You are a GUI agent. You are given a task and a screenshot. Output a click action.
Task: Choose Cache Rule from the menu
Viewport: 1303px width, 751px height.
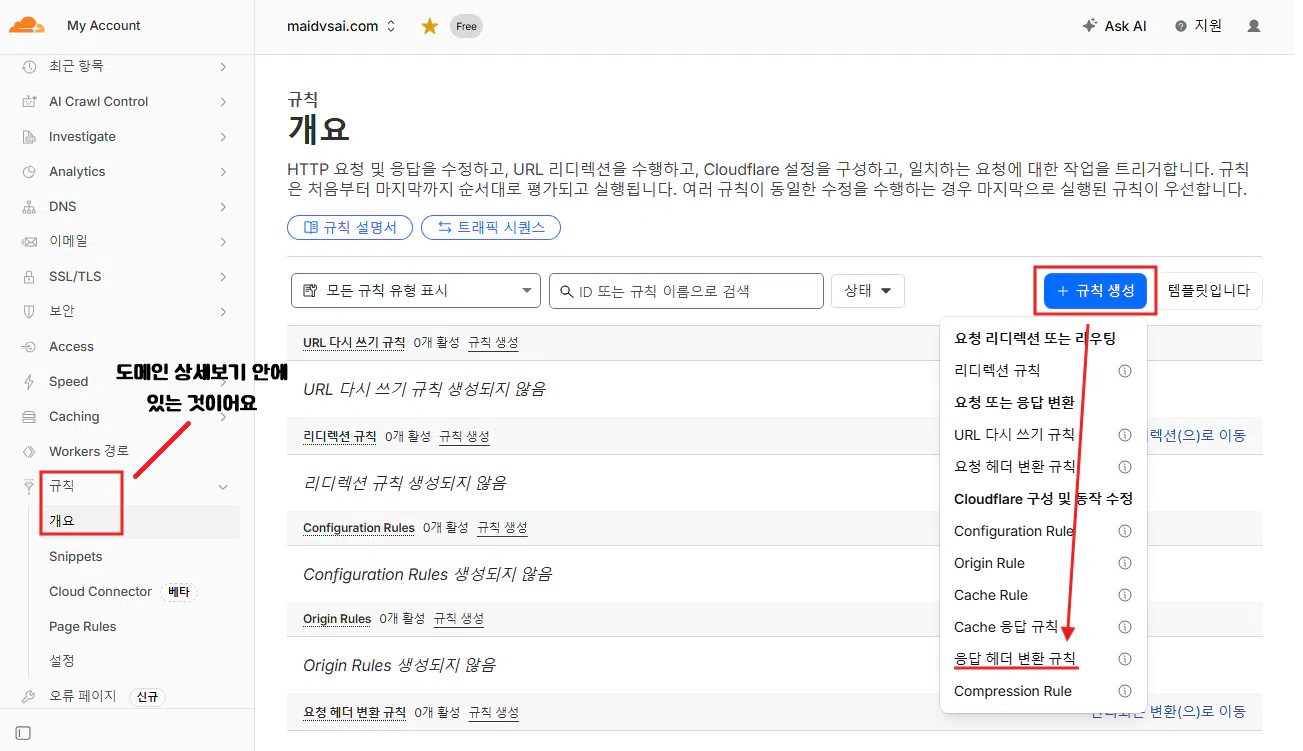click(991, 595)
